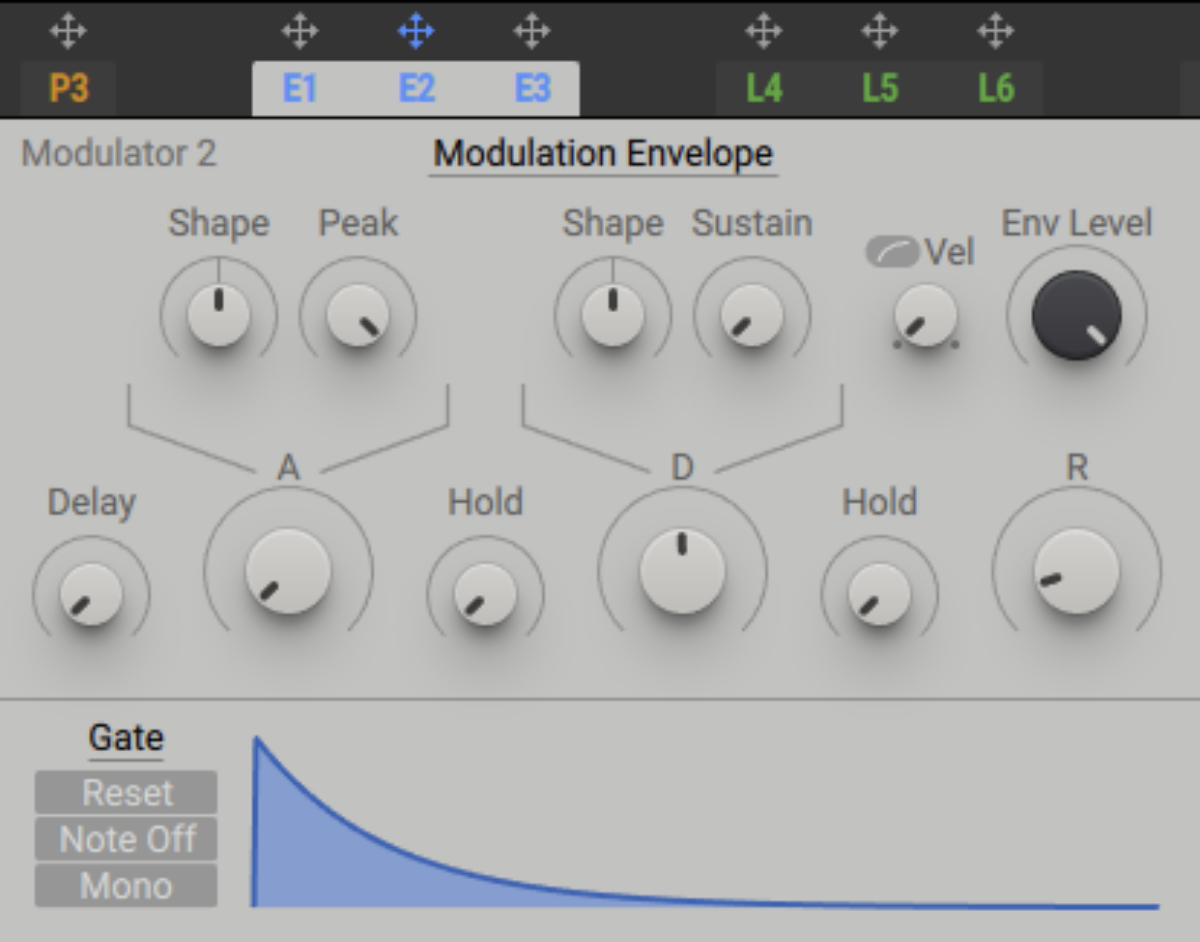
Task: Click the Vel knob
Action: coord(925,315)
